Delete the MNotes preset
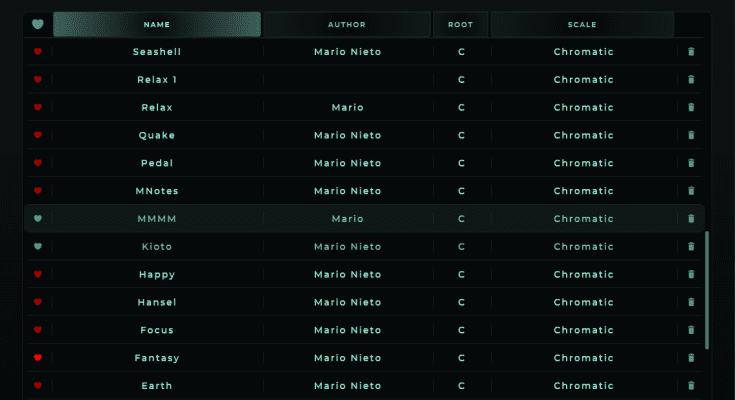Viewport: 735px width, 400px height. (691, 191)
